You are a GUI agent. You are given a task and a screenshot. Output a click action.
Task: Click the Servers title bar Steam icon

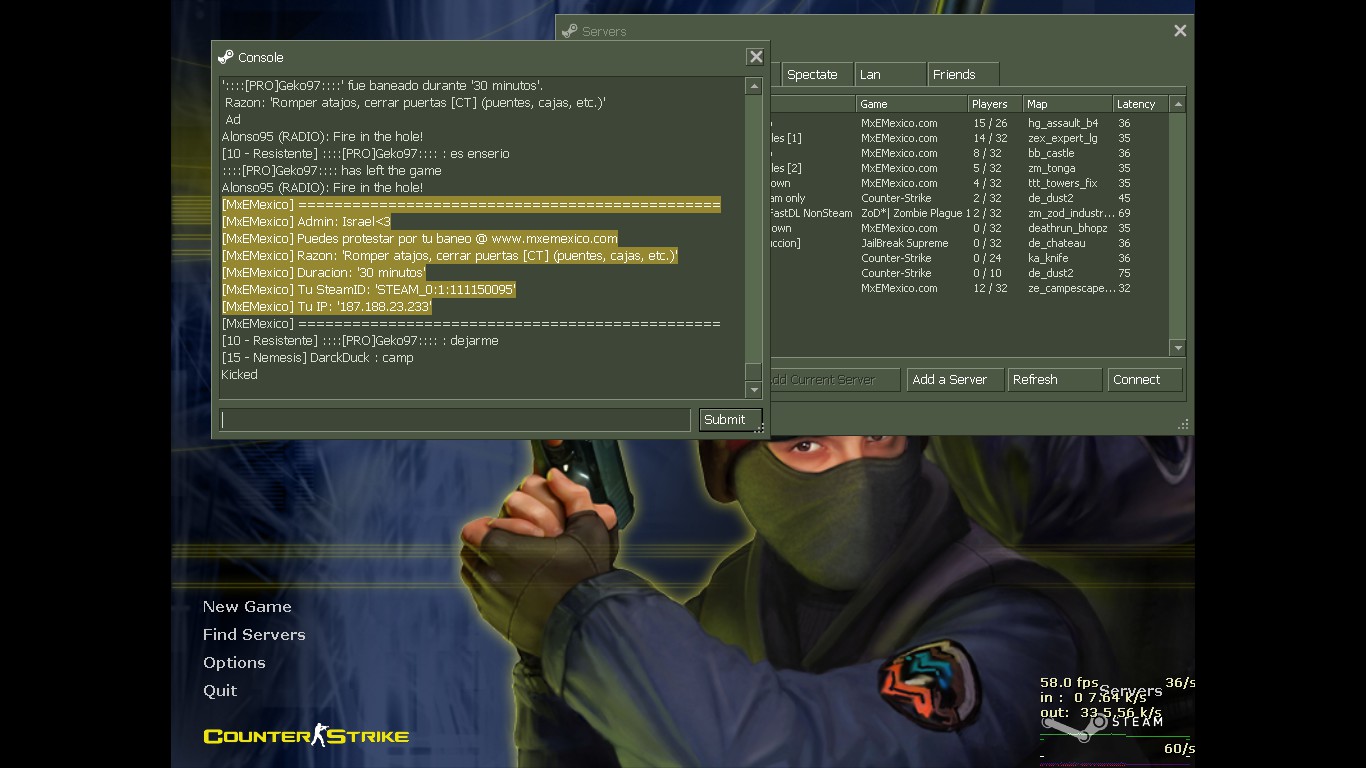click(x=570, y=31)
